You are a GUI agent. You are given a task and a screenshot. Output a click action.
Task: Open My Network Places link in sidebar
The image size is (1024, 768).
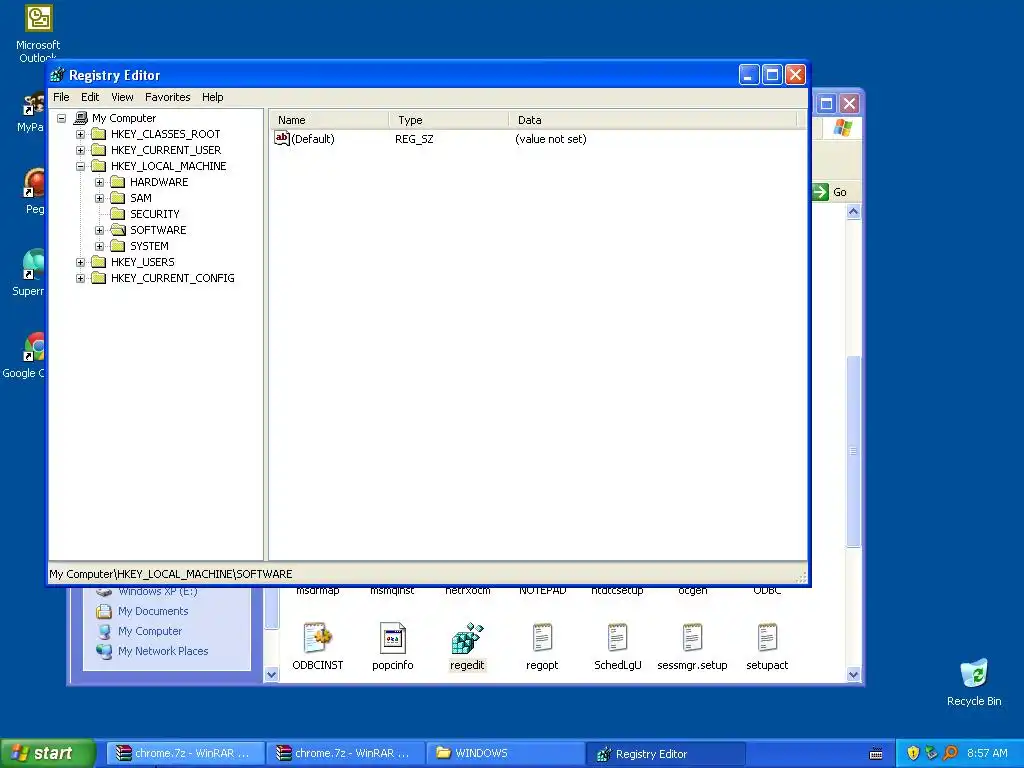click(163, 651)
